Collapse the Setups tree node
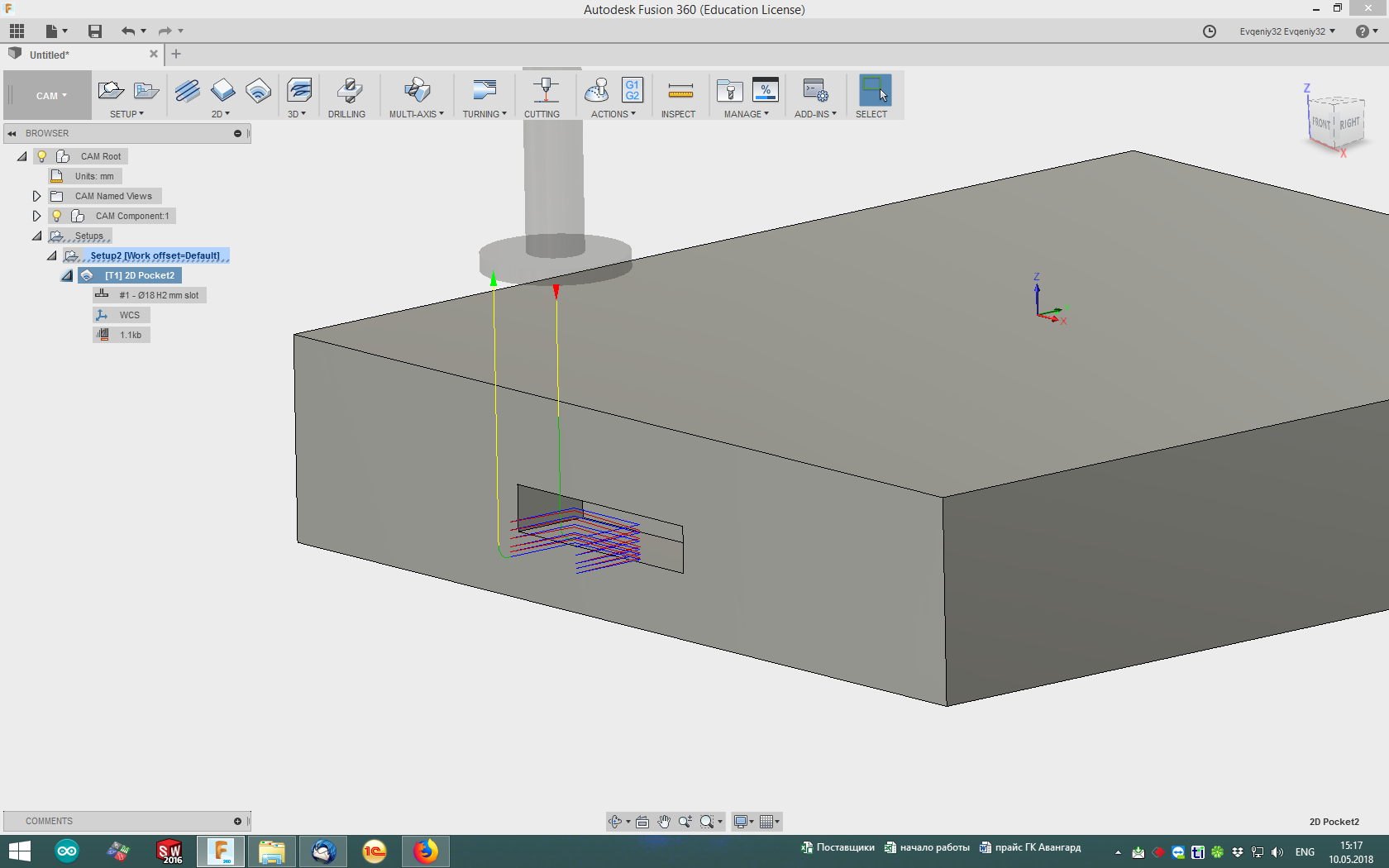 point(36,236)
